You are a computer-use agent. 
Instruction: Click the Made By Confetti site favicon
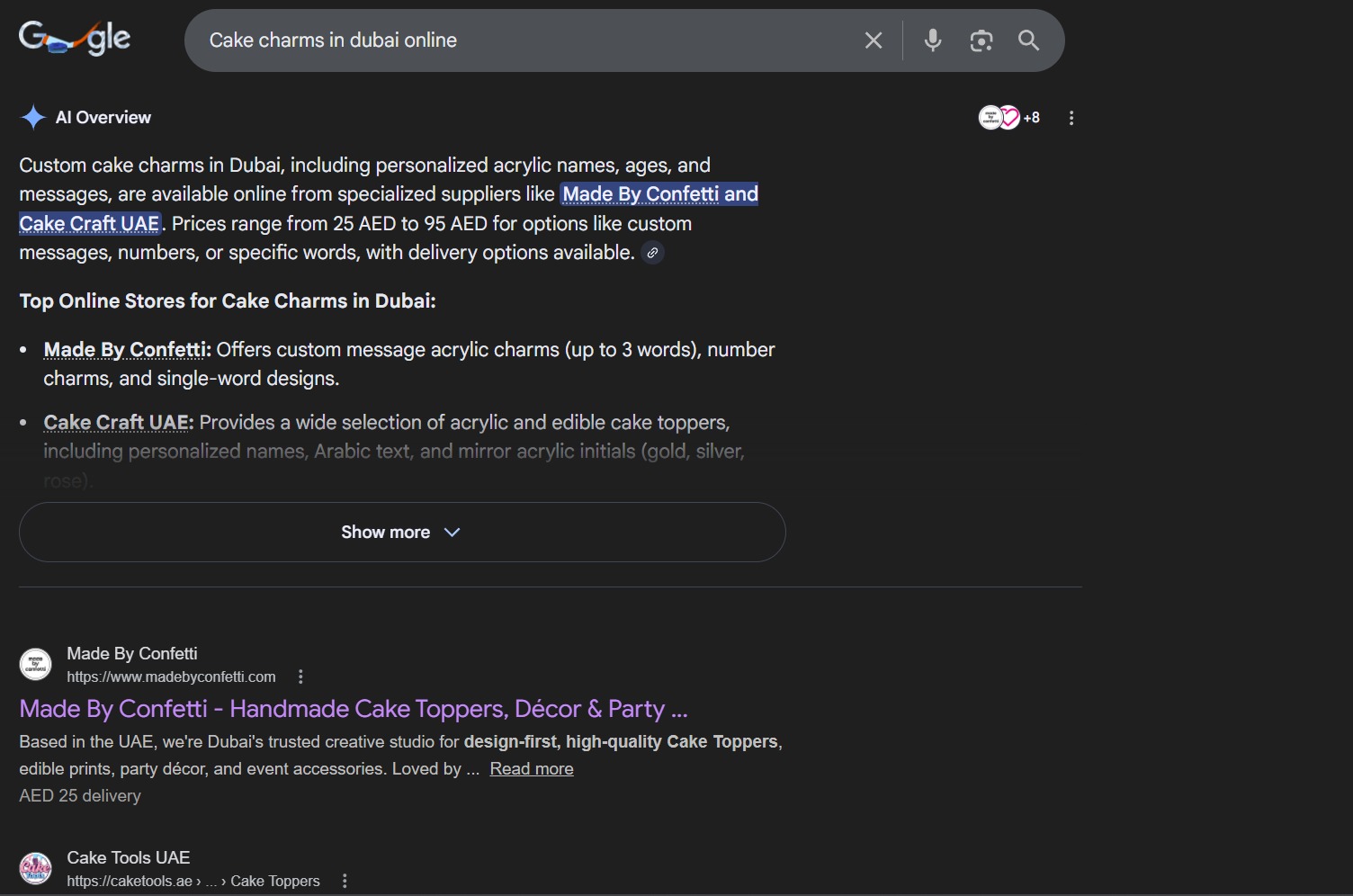coord(36,665)
